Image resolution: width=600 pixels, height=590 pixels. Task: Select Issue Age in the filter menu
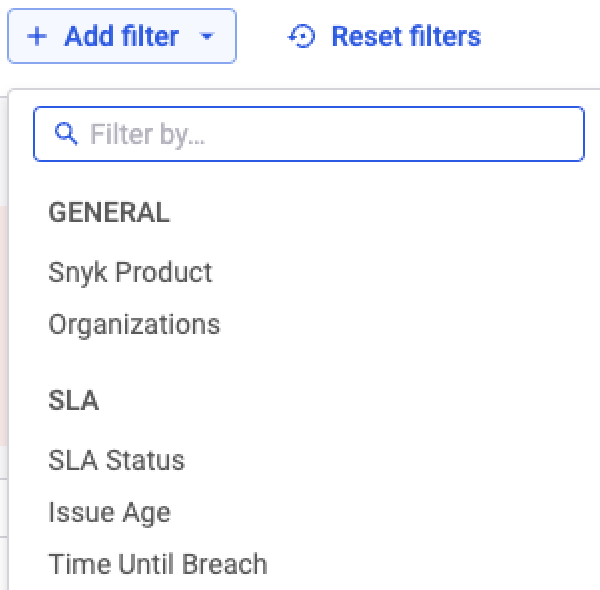tap(109, 512)
